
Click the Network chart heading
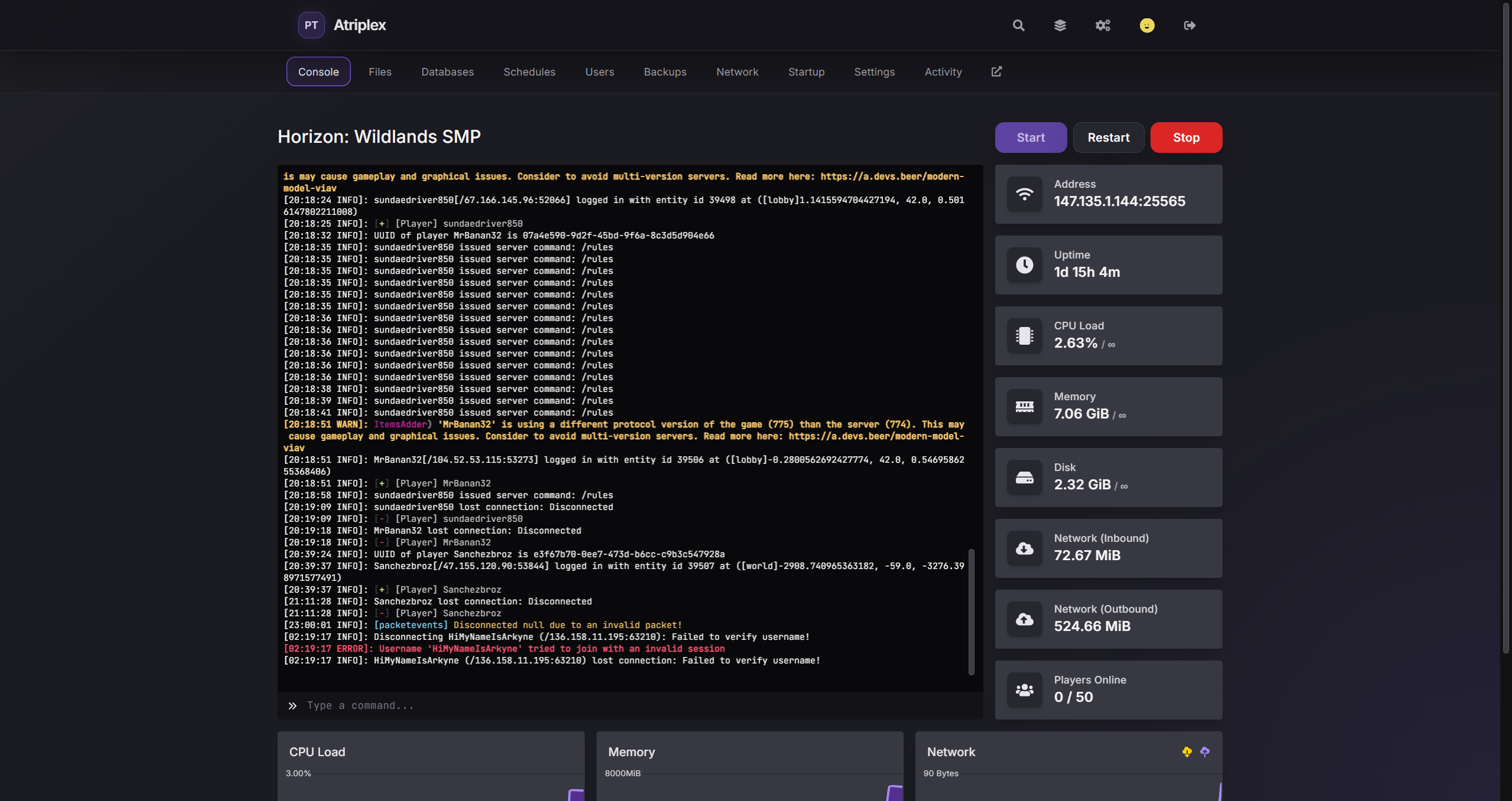pos(951,752)
